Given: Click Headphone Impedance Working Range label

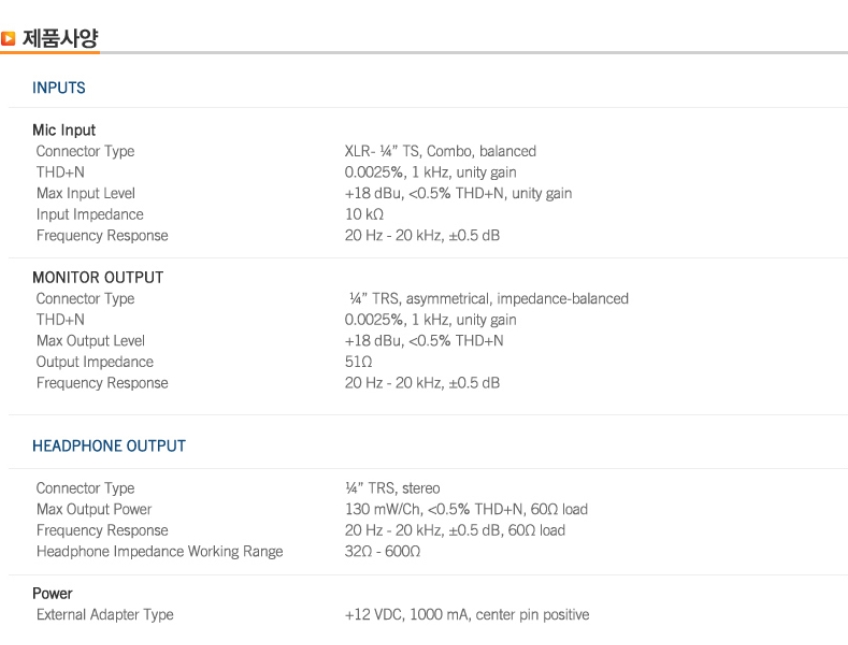Looking at the screenshot, I should click(x=159, y=551).
